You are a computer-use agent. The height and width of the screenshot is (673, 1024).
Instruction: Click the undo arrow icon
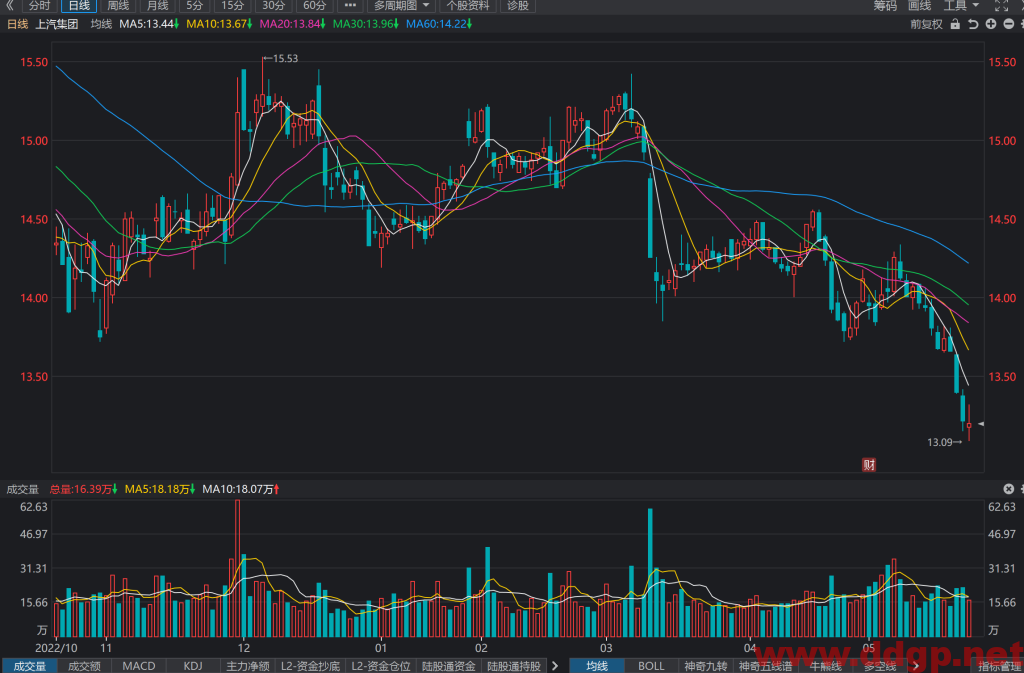click(973, 24)
